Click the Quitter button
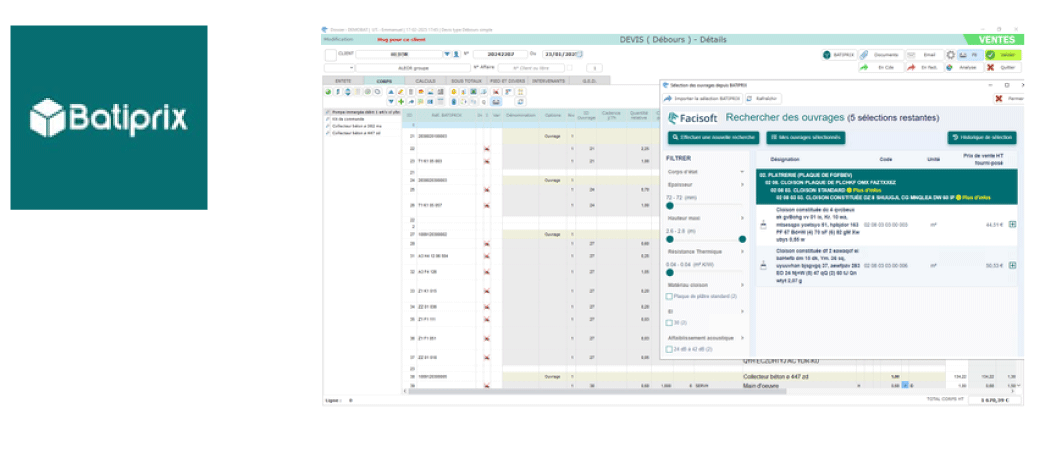 click(1003, 68)
